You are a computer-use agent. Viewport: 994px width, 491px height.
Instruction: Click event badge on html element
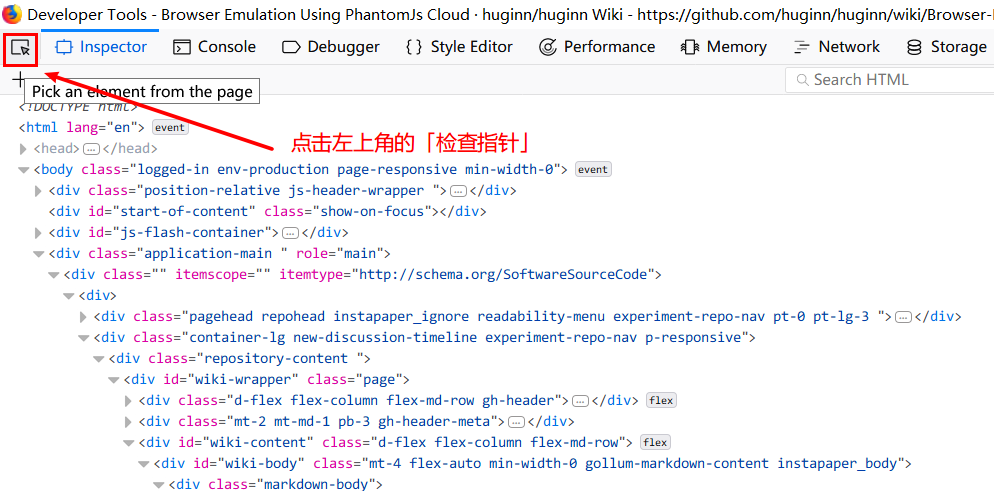click(170, 127)
